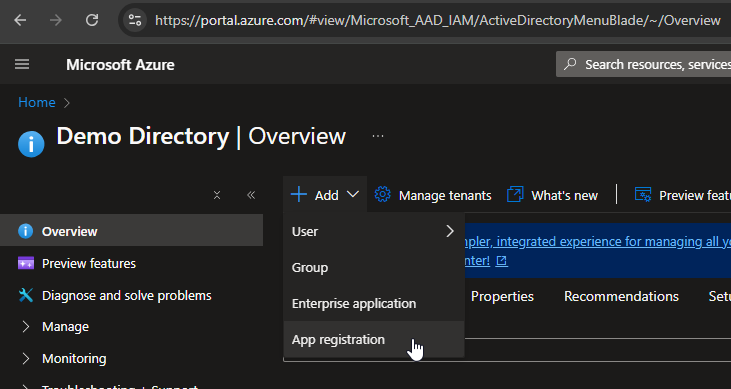Click the Manage tenants gear icon

pyautogui.click(x=382, y=194)
